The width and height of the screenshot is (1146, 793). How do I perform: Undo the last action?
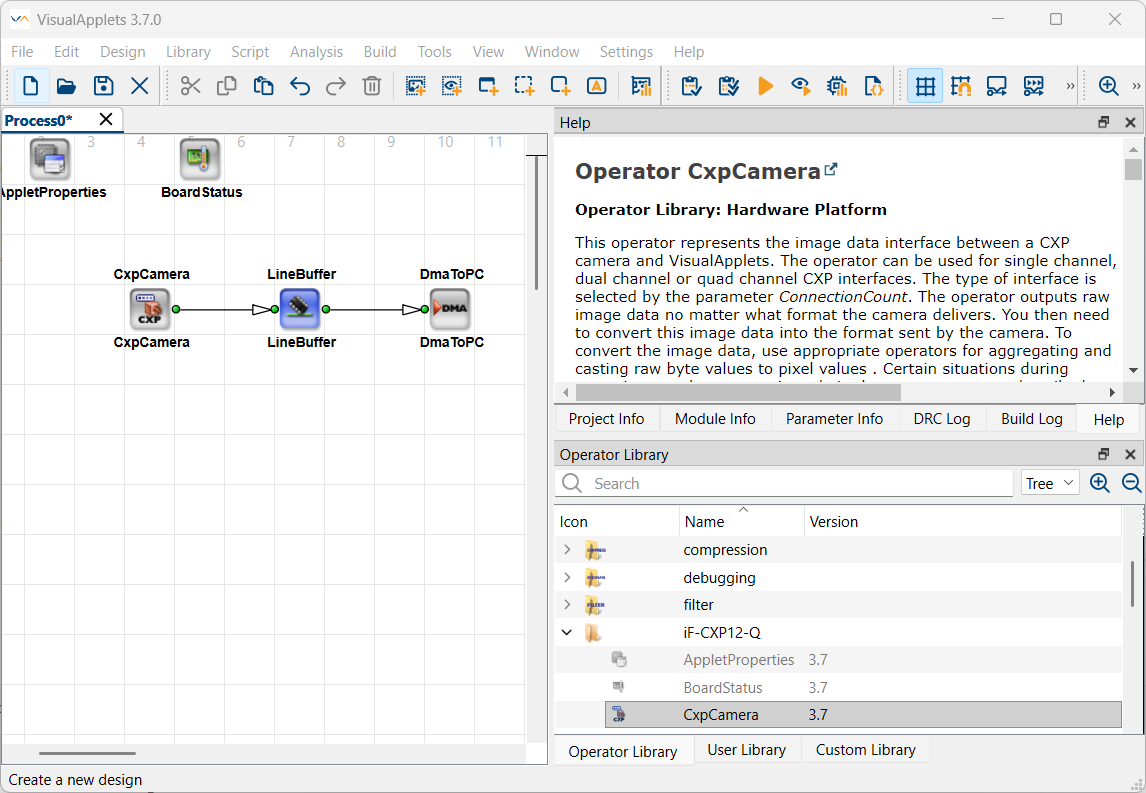(300, 86)
